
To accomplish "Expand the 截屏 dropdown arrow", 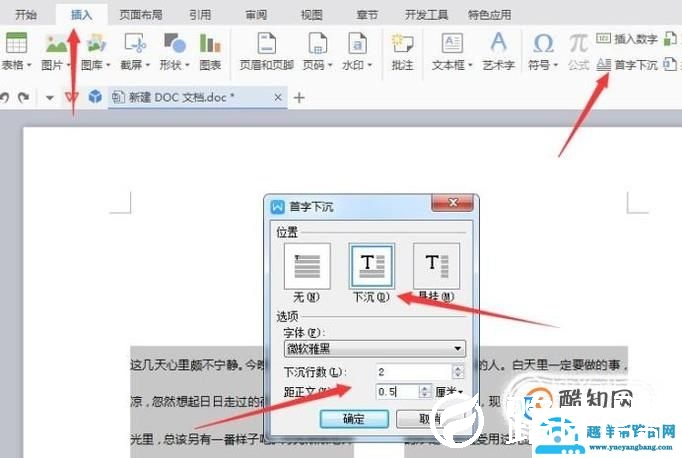I will (147, 65).
